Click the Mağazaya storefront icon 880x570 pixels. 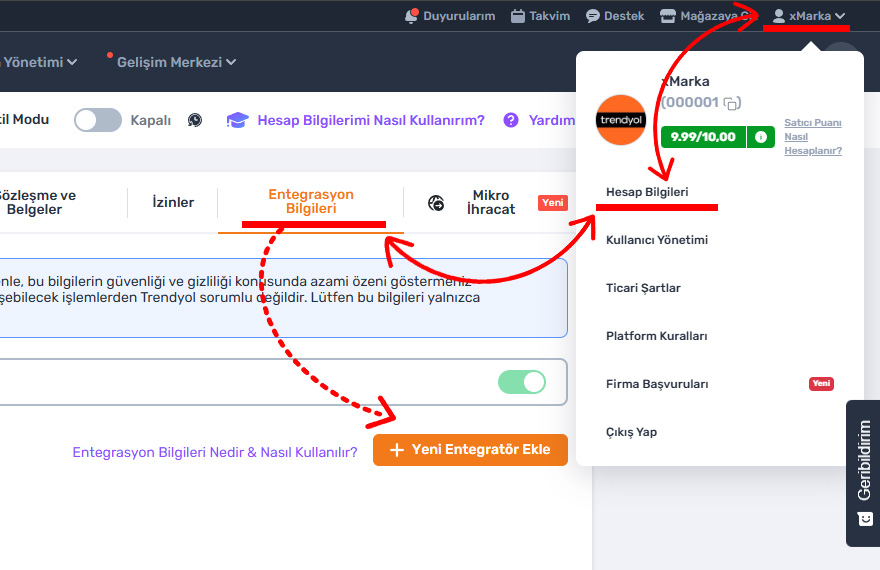(668, 16)
